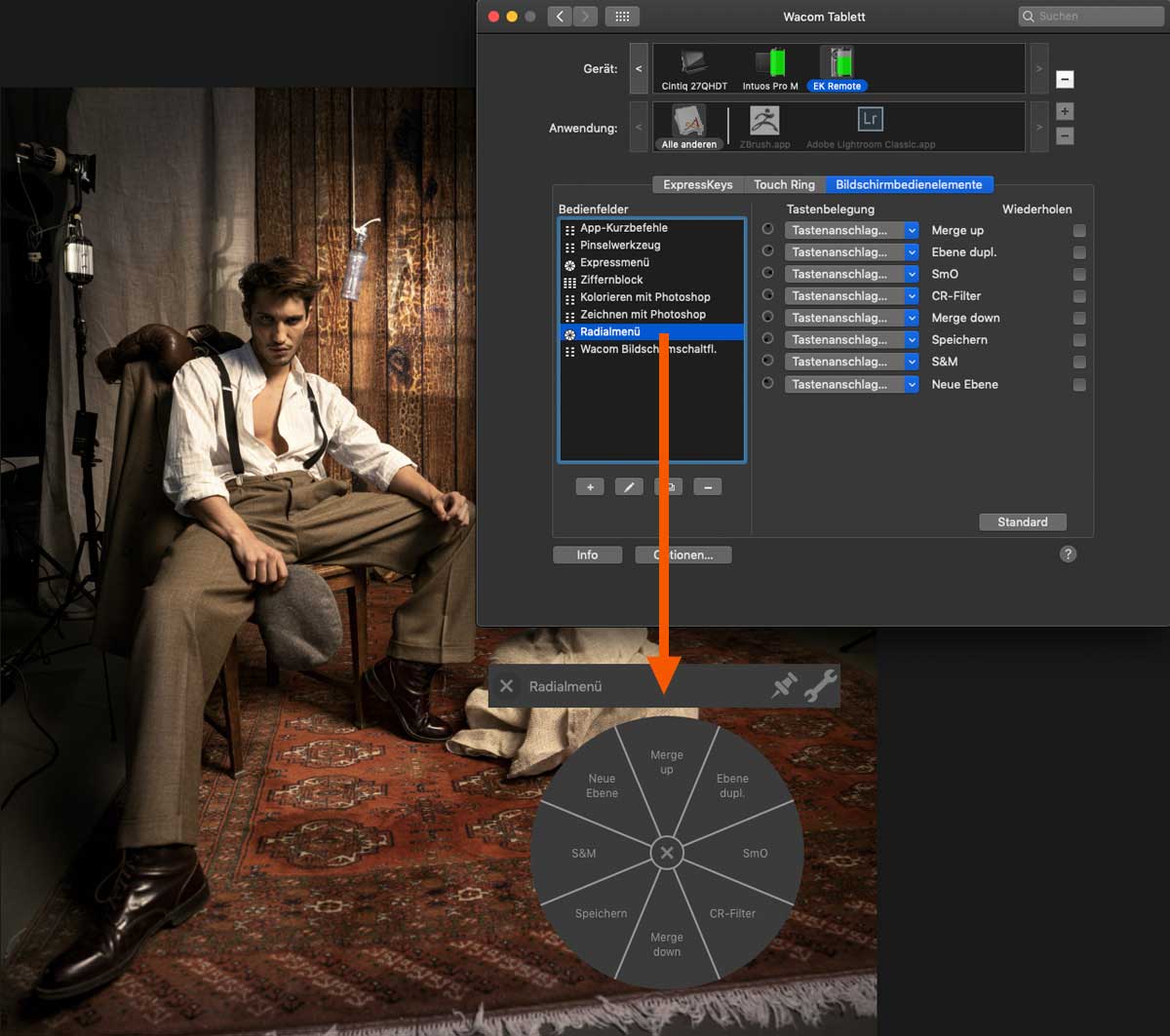This screenshot has width=1170, height=1036.
Task: Select the Intuos Pro M device icon
Action: click(x=770, y=64)
